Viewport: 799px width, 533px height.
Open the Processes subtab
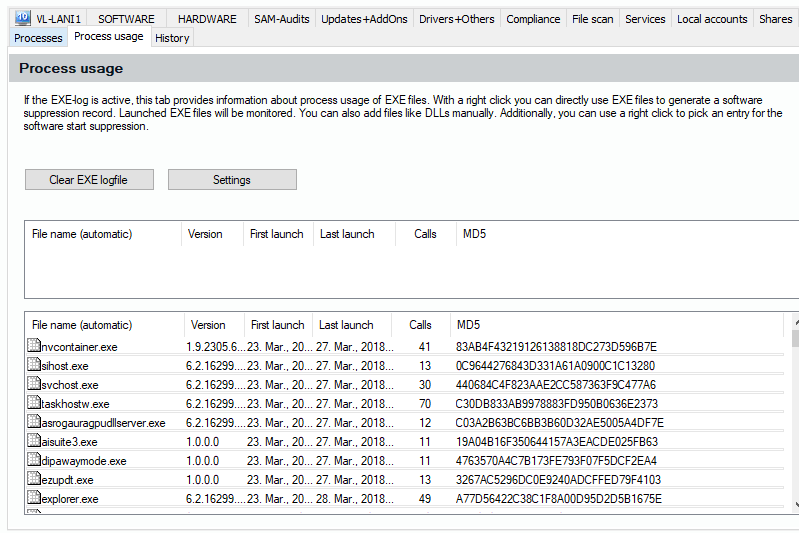[38, 38]
